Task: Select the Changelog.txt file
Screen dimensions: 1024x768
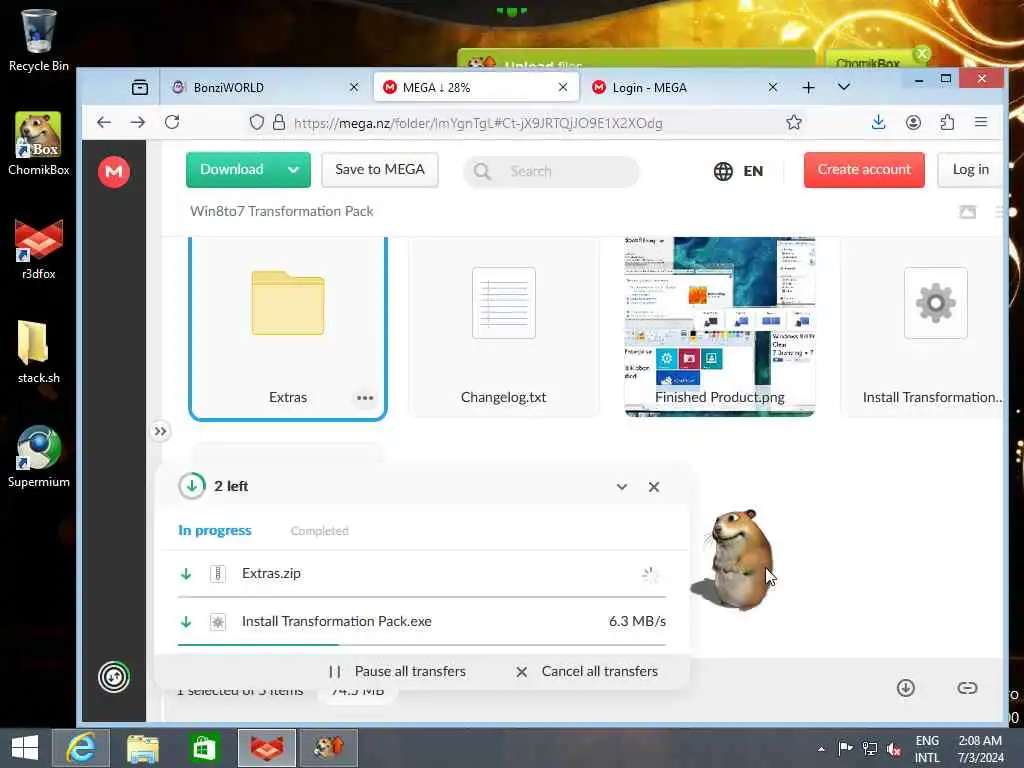Action: pos(504,327)
